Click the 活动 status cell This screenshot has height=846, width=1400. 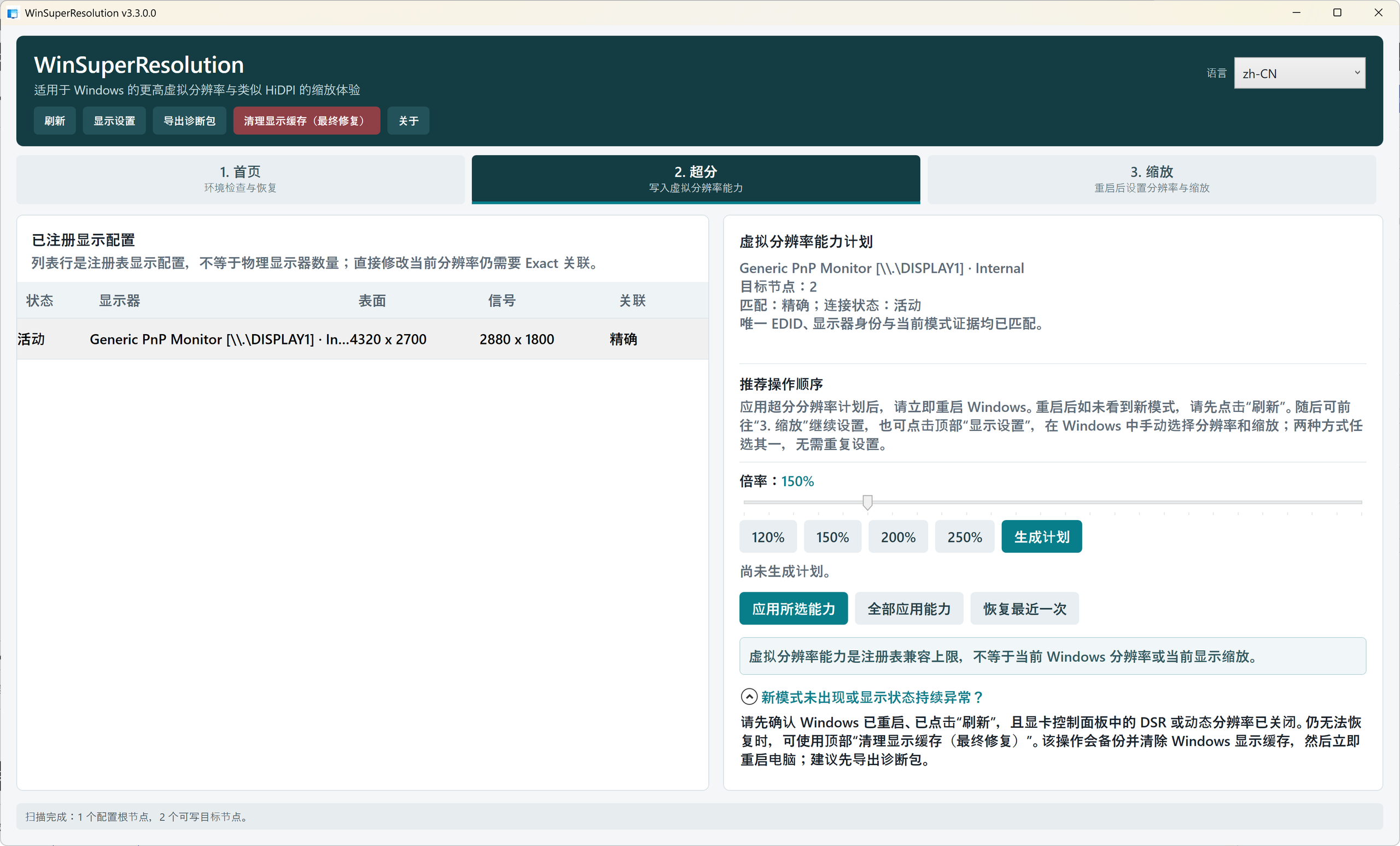[31, 339]
